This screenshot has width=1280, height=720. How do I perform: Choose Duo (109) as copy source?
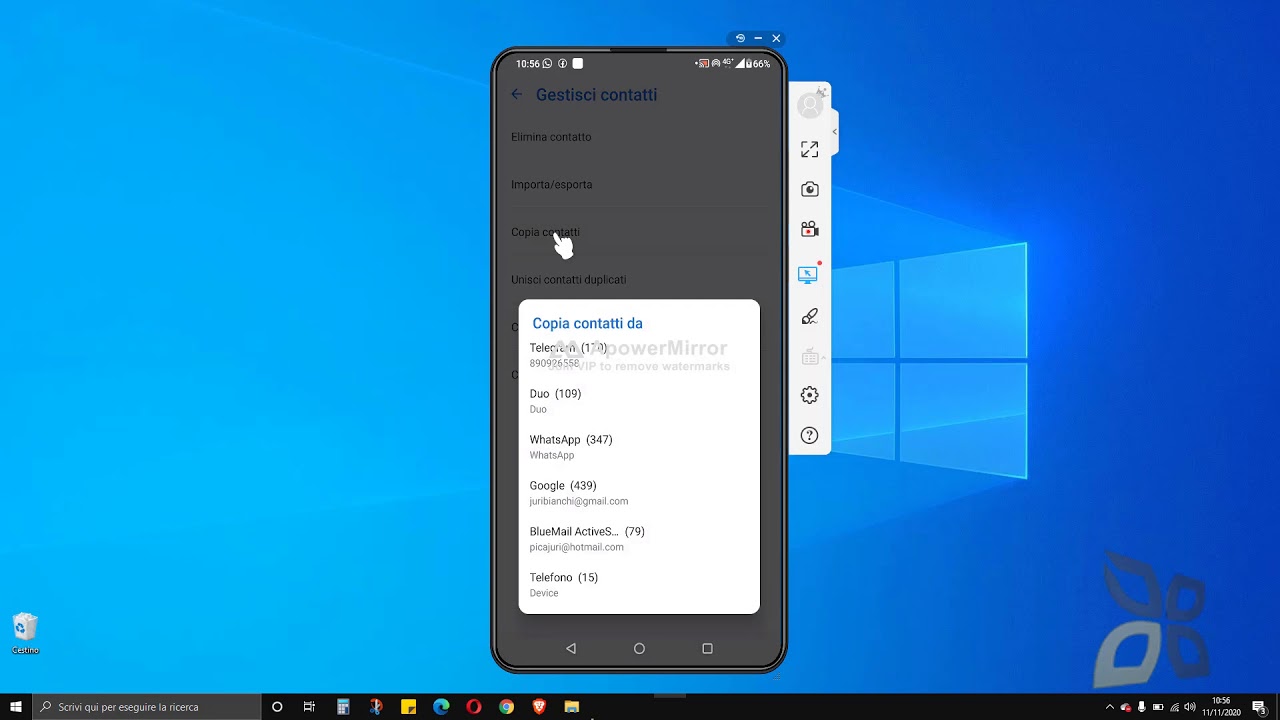pos(639,401)
